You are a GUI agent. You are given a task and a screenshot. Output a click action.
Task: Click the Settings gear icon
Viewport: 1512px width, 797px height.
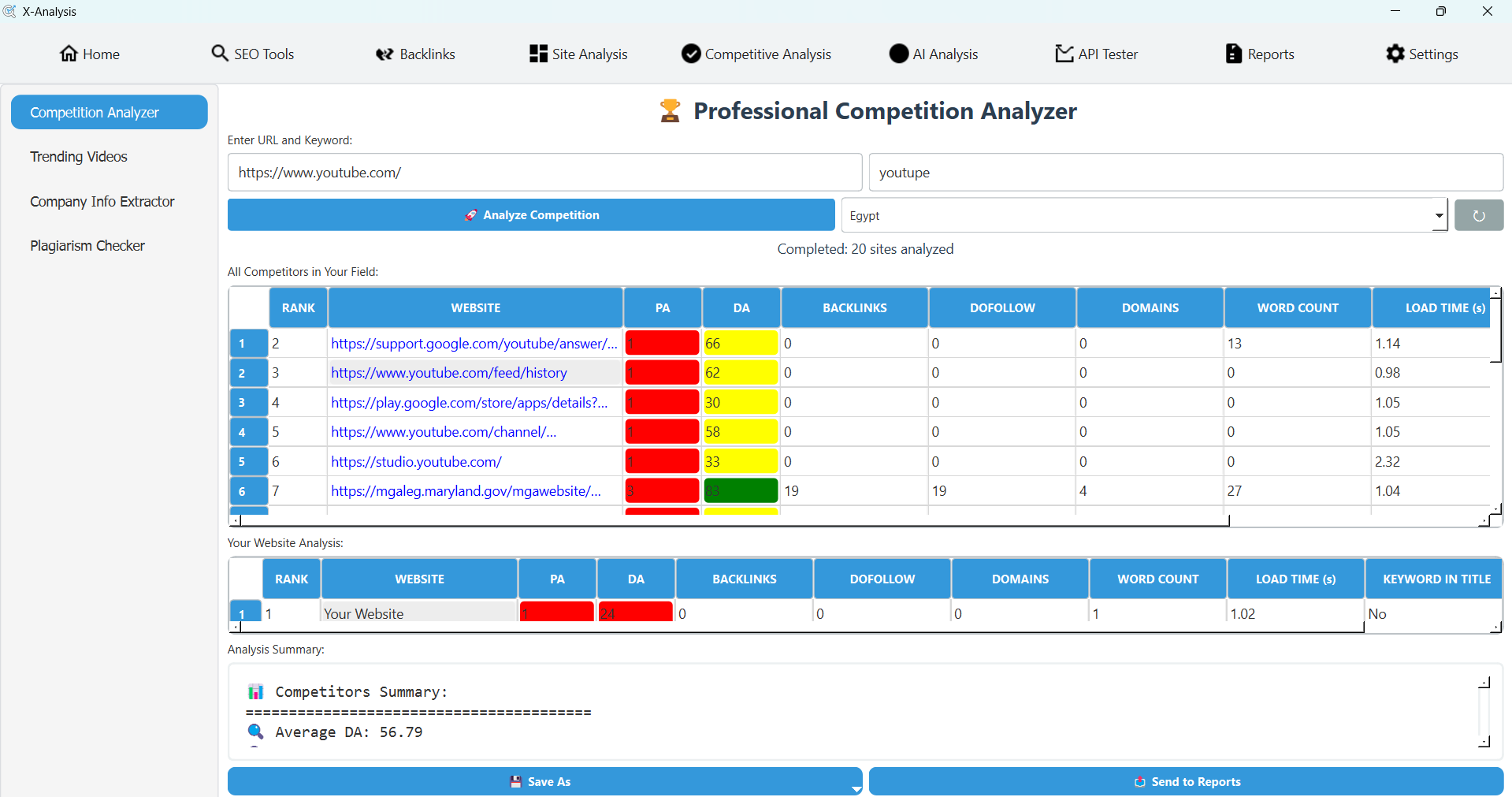coord(1395,54)
